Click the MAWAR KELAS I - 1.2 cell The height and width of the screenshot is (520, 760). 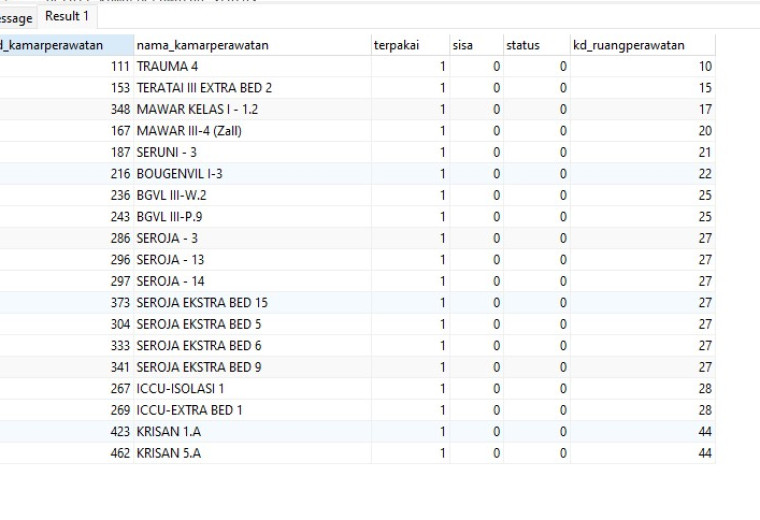pyautogui.click(x=252, y=109)
